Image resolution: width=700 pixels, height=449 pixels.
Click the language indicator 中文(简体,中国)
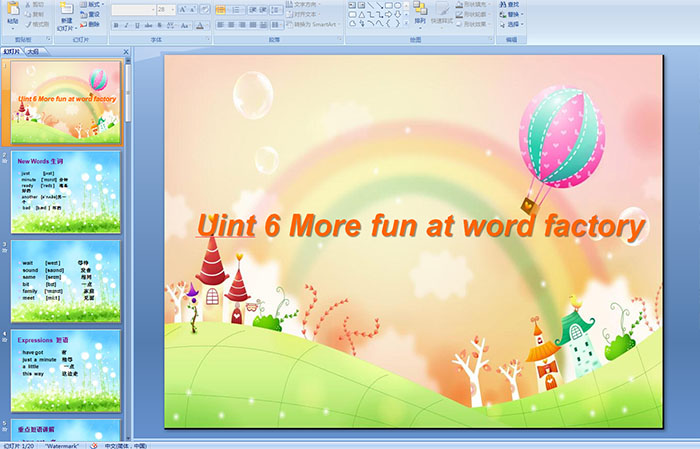point(126,445)
